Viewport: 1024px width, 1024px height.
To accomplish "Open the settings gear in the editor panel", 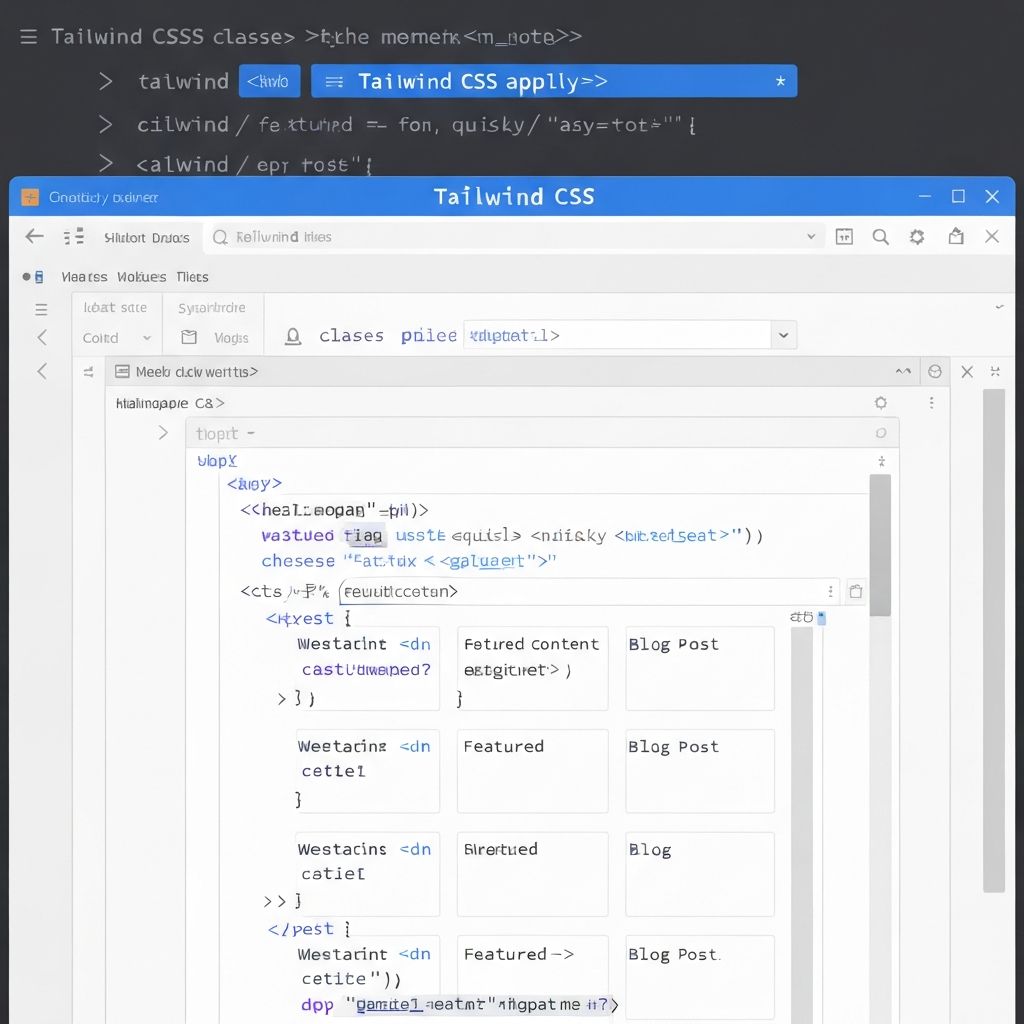I will point(881,402).
